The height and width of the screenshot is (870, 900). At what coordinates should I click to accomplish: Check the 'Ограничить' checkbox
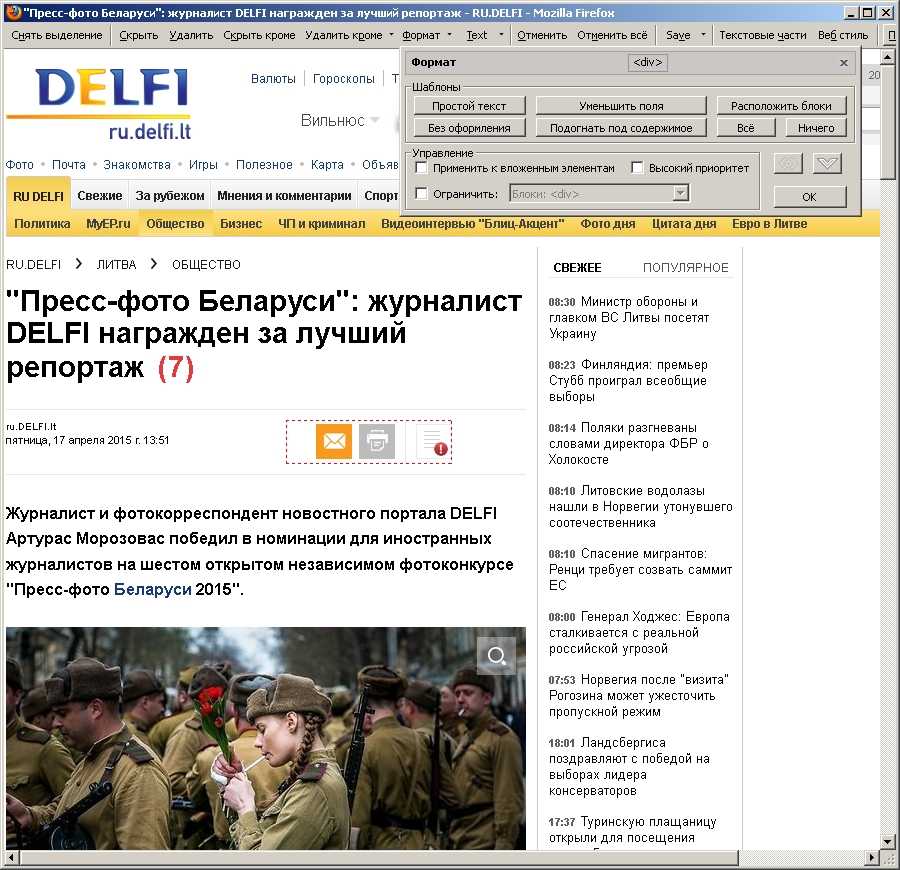tap(422, 194)
